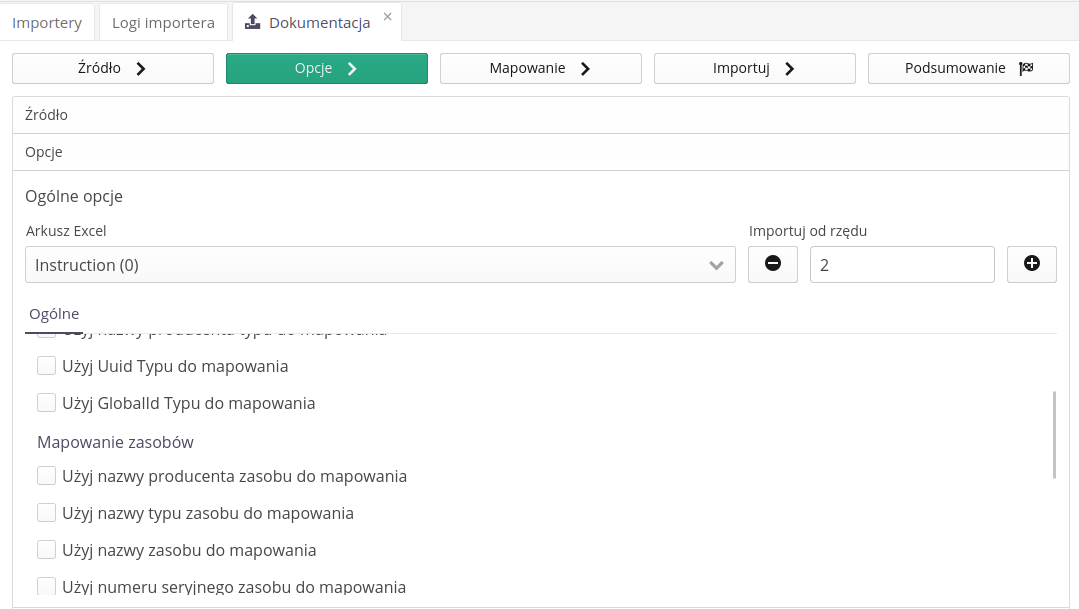This screenshot has width=1079, height=609.
Task: Click the upload icon on Dokumentacja tab
Action: click(253, 22)
